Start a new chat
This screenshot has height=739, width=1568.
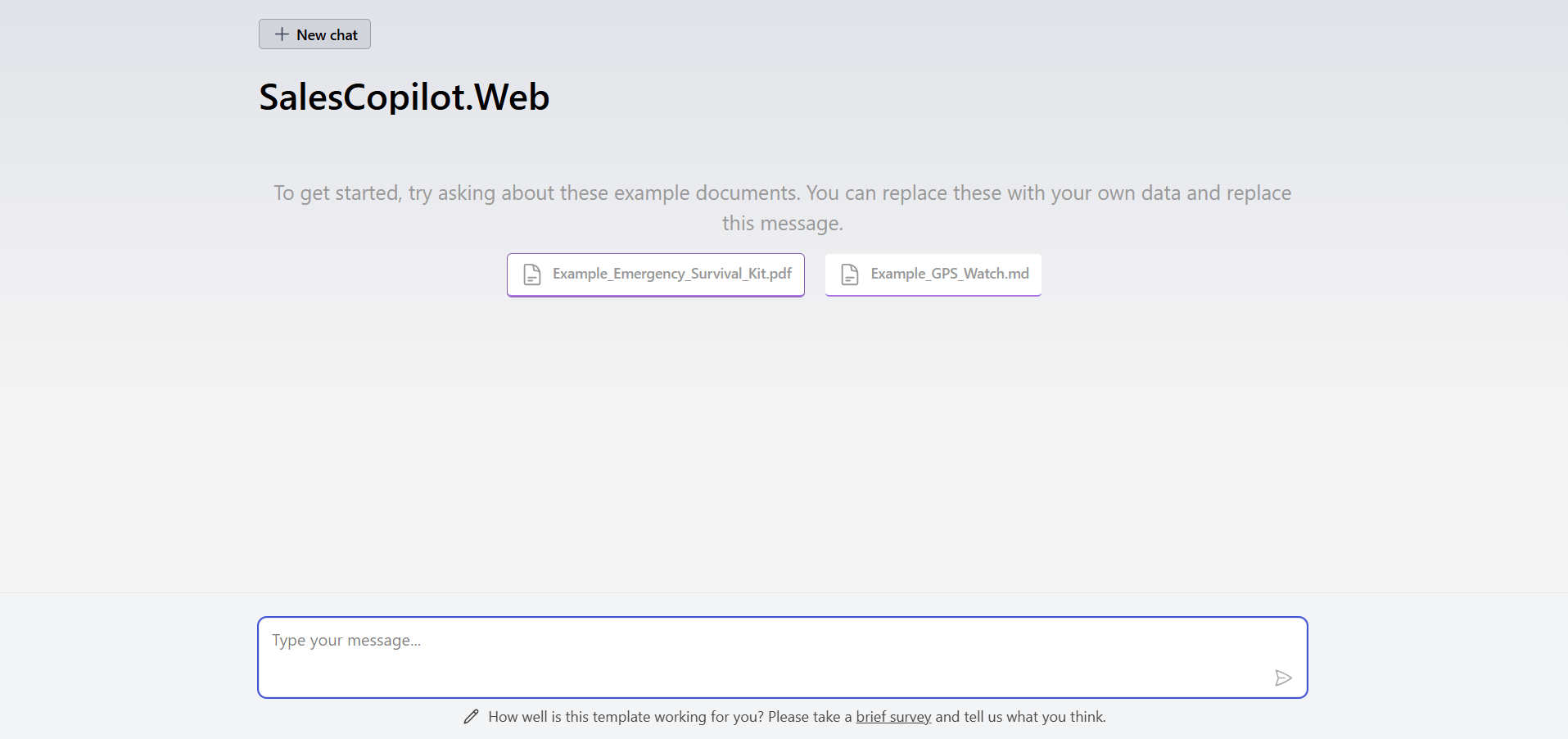click(314, 34)
